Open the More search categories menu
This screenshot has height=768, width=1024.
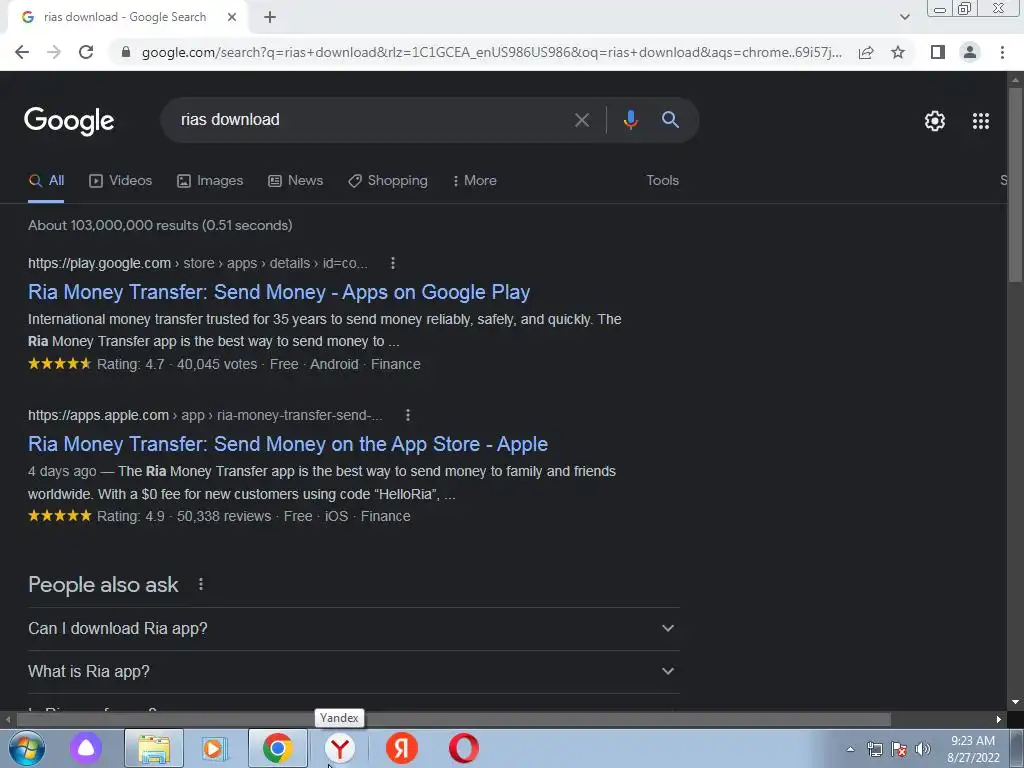[475, 181]
